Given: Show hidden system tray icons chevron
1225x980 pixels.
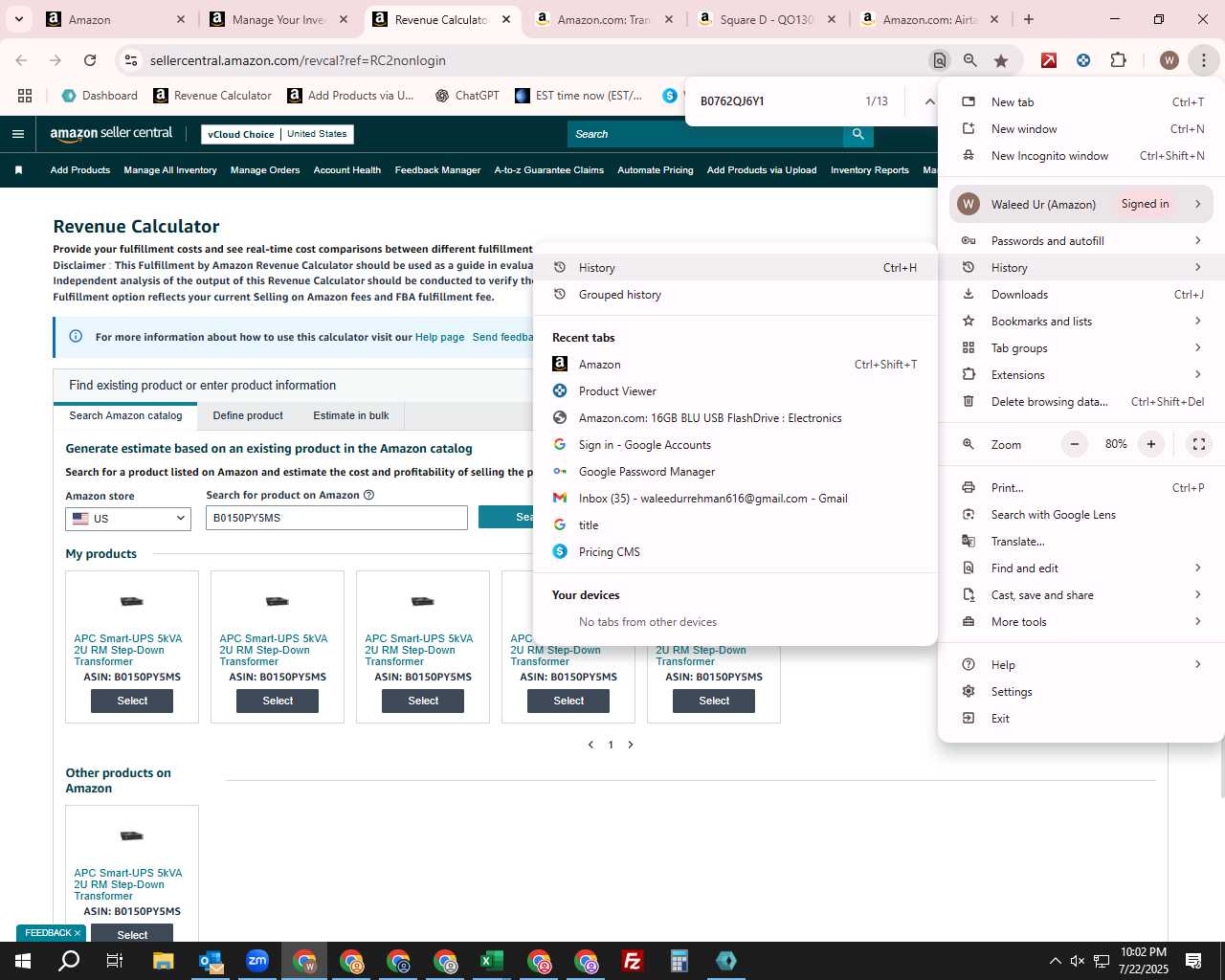Looking at the screenshot, I should [x=1055, y=961].
